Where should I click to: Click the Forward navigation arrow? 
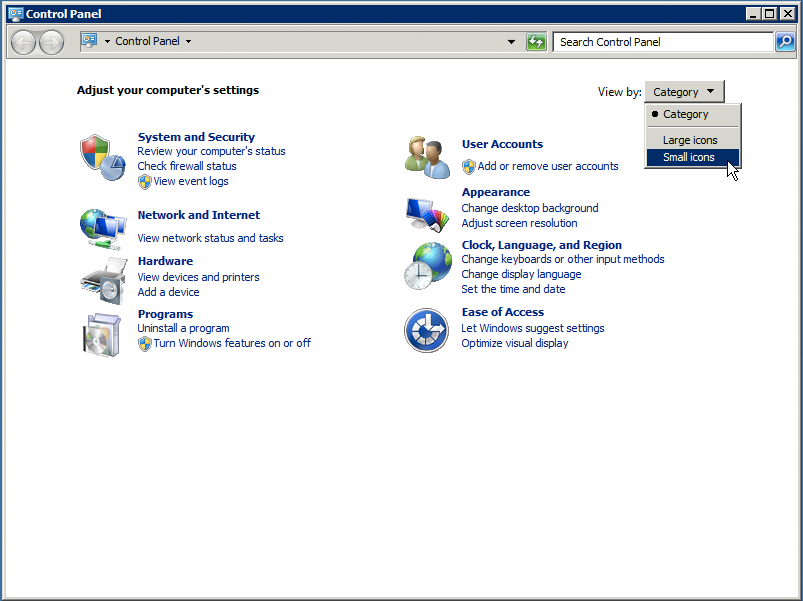click(x=52, y=42)
